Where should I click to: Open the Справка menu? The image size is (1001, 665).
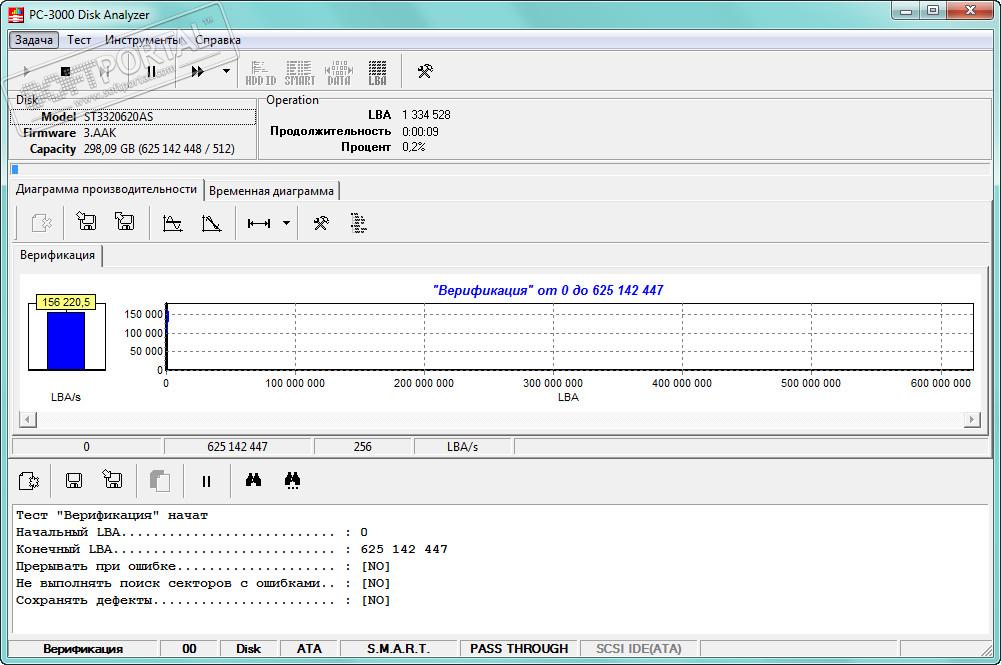[x=218, y=40]
